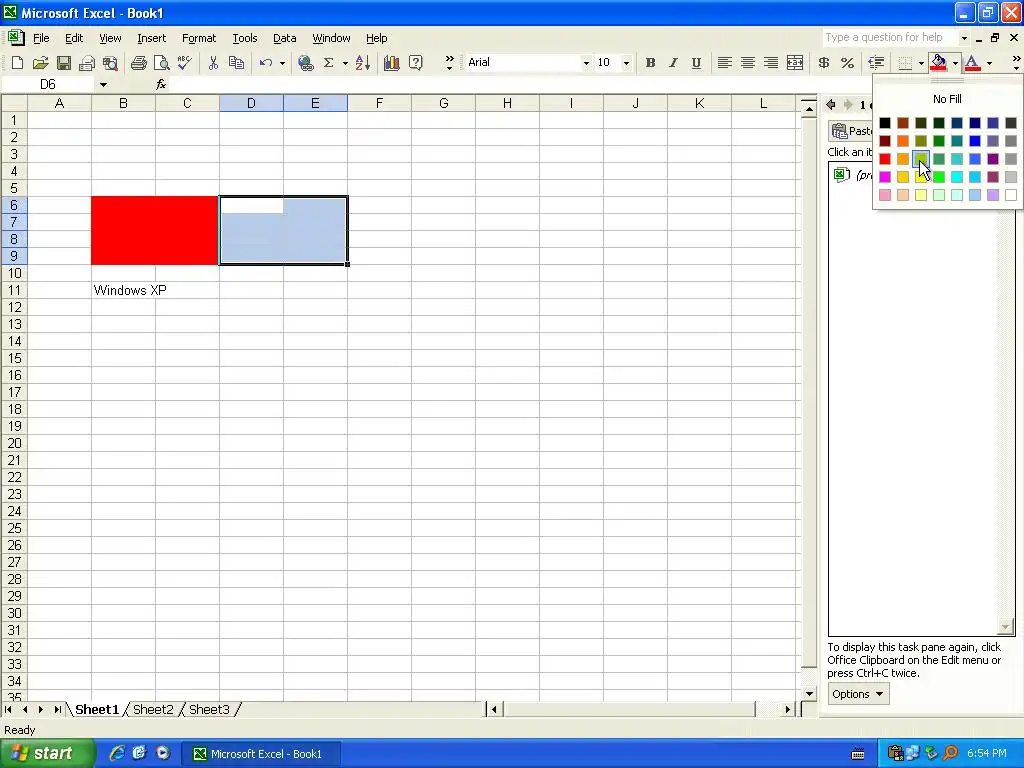
Task: Pick the black fill color swatch
Action: coord(884,123)
